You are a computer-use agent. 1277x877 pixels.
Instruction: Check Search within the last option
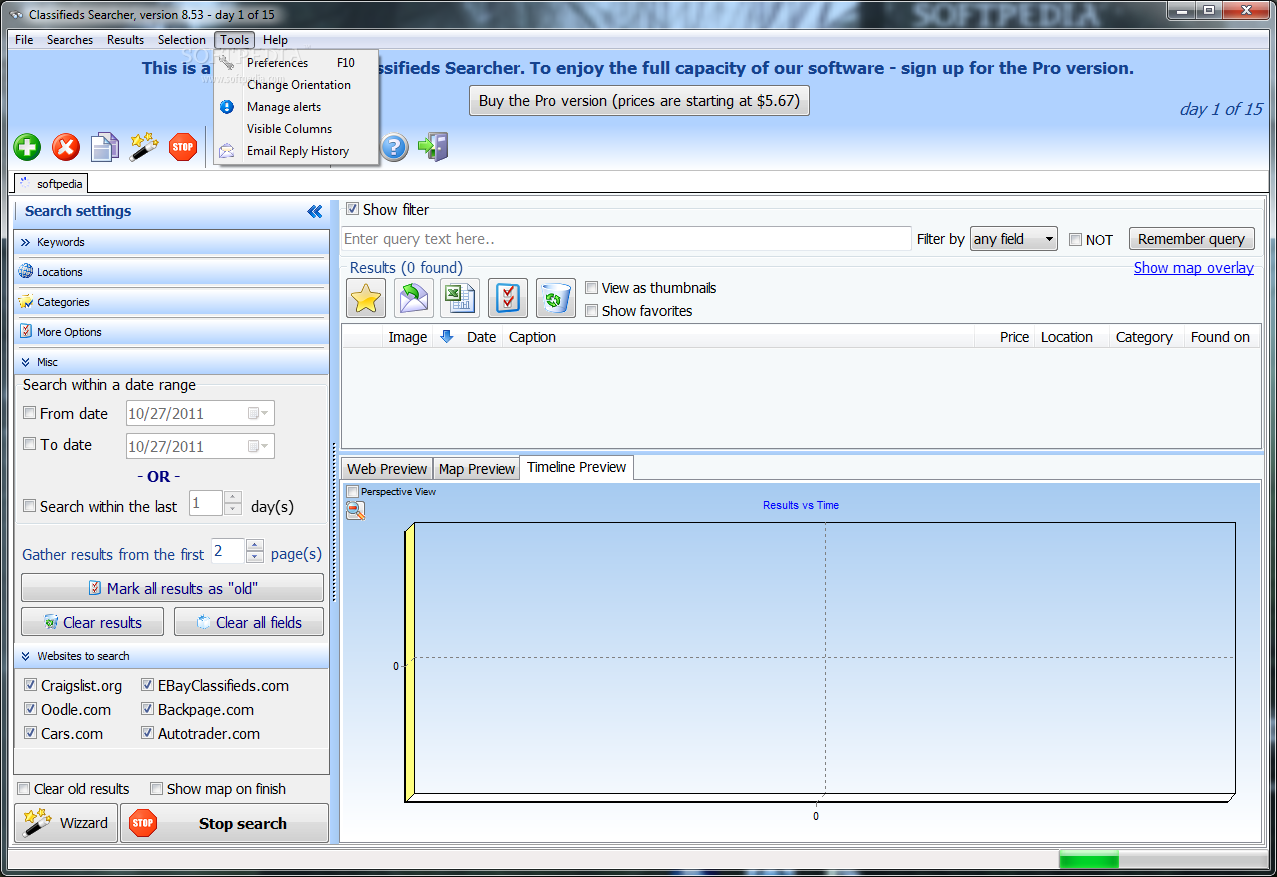click(x=29, y=506)
